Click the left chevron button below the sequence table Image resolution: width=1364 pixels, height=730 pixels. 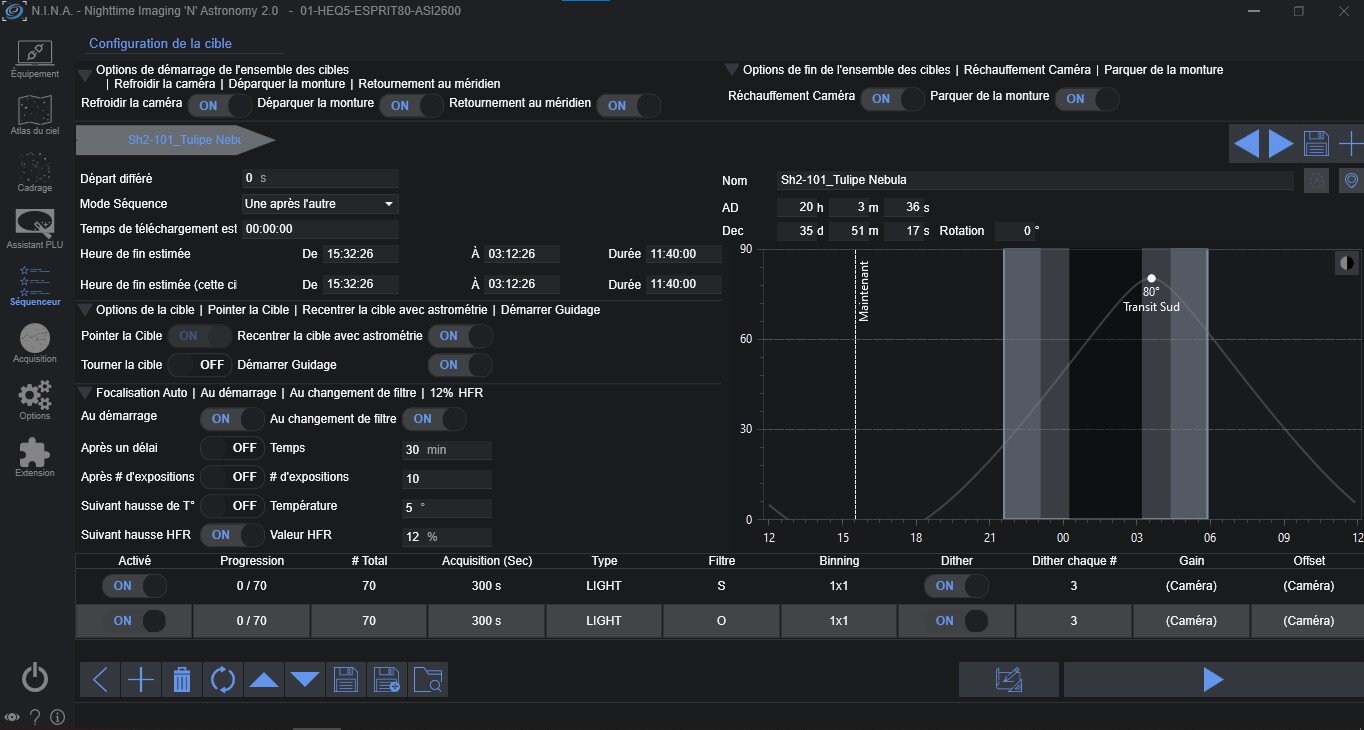pos(100,680)
